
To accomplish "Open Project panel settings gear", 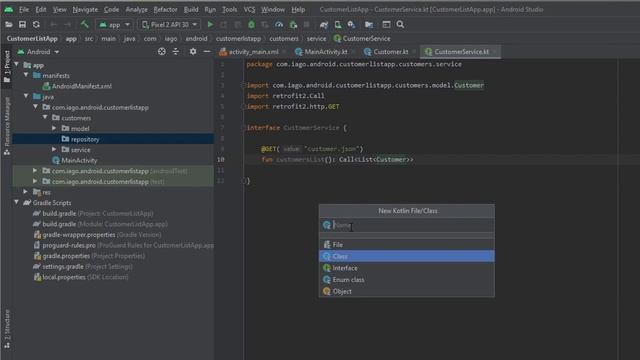I will [193, 51].
